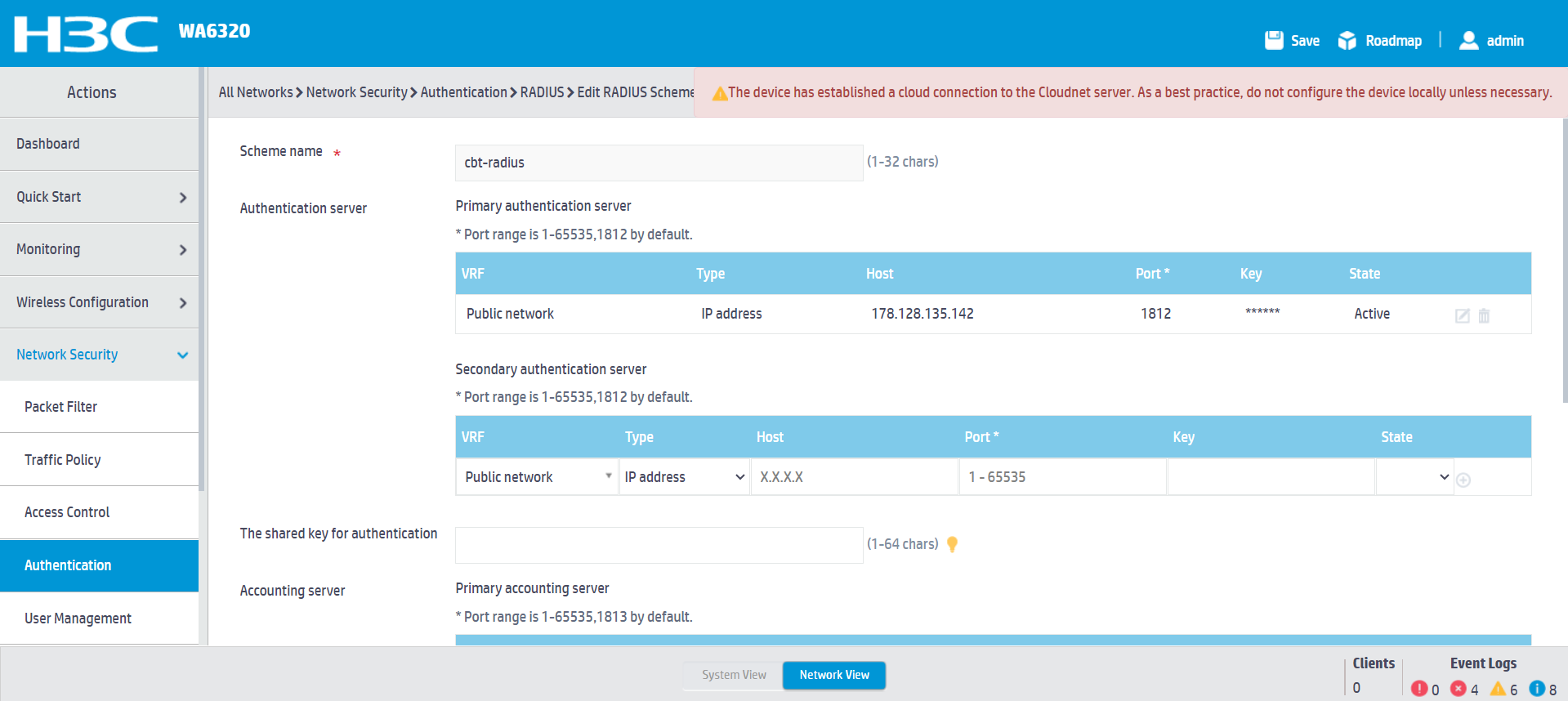1568x701 pixels.
Task: Click the admin user icon
Action: coord(1468,41)
